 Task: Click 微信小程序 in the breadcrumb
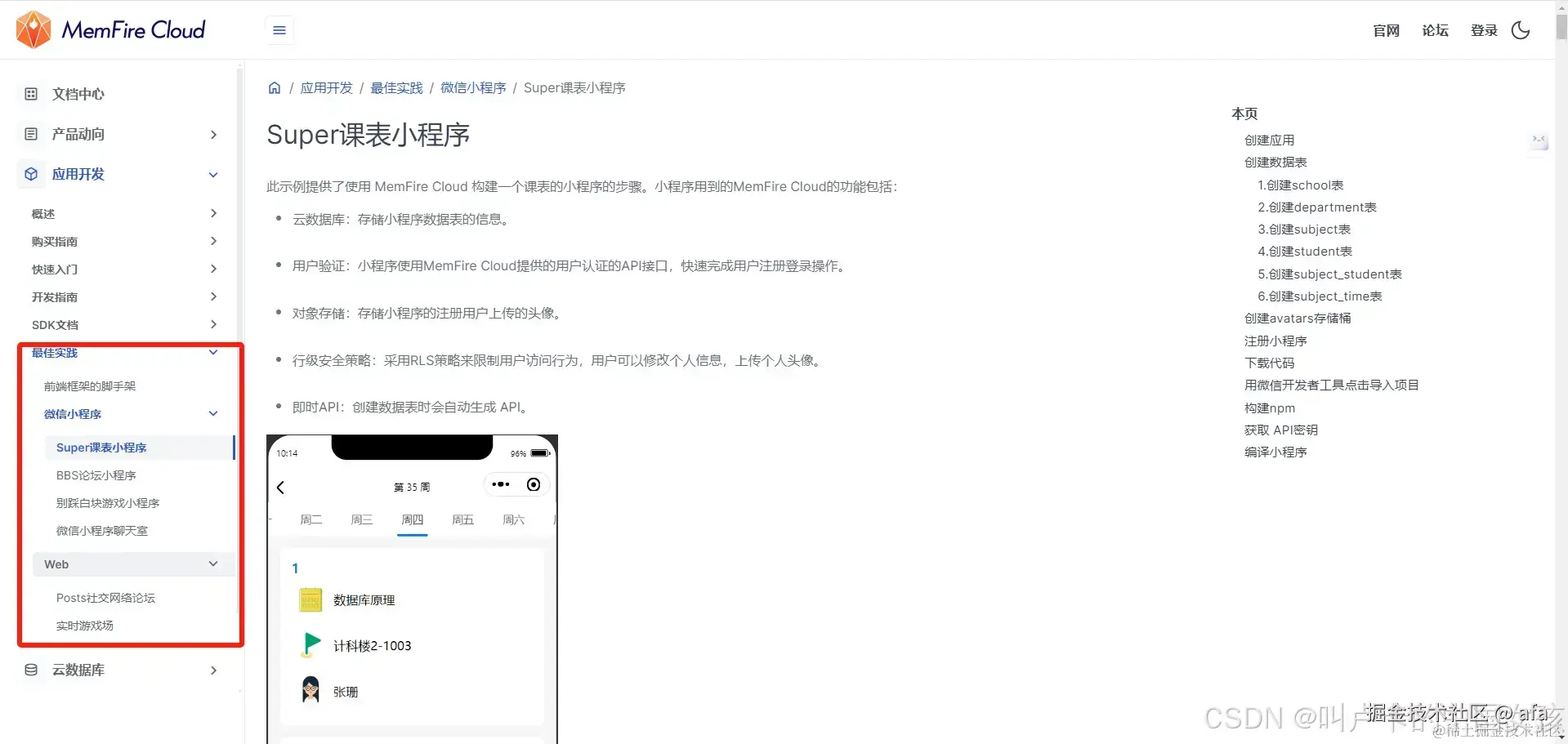click(x=473, y=87)
